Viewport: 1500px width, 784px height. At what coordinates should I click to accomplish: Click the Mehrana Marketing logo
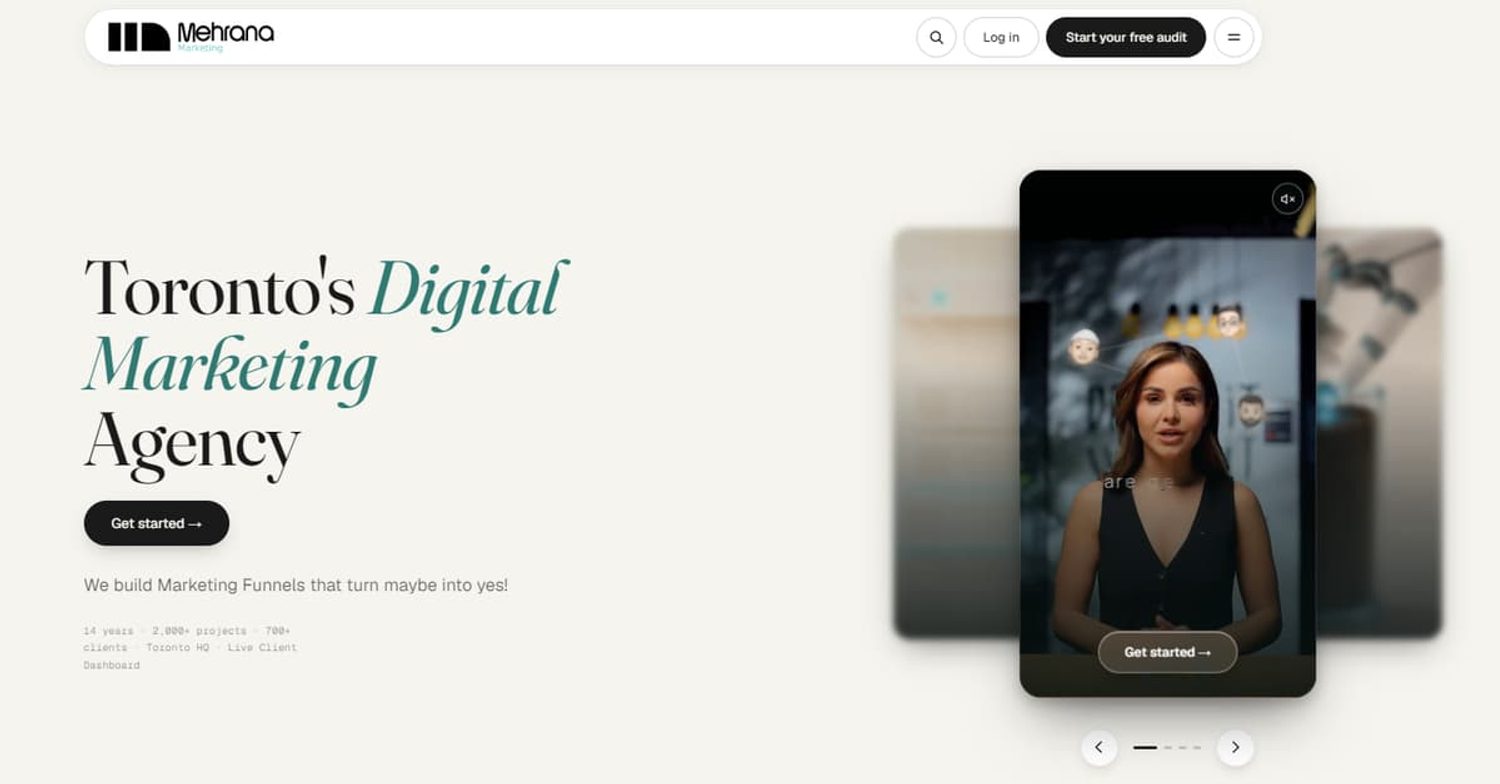tap(191, 37)
